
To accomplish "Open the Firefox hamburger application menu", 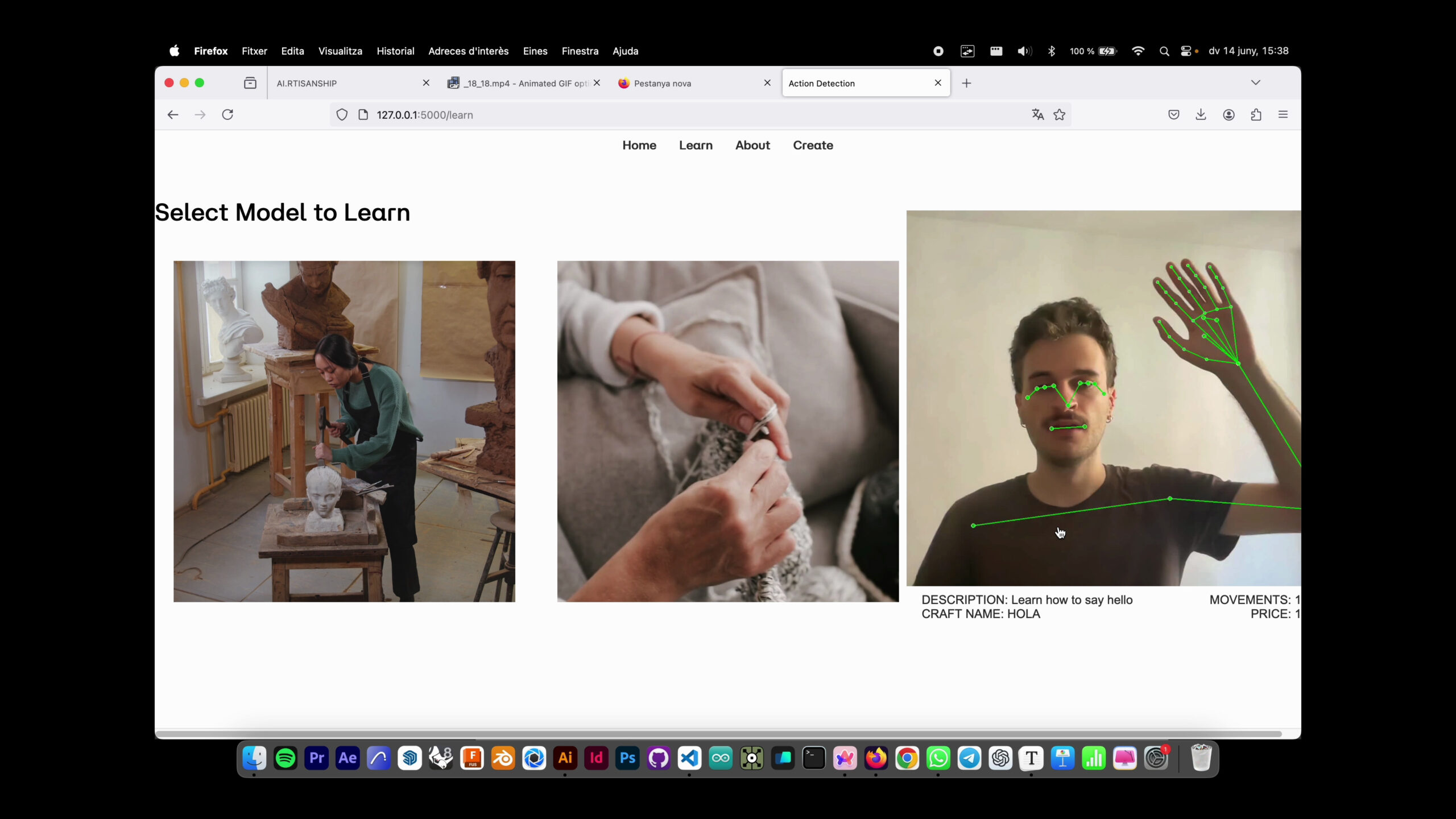I will [1283, 115].
